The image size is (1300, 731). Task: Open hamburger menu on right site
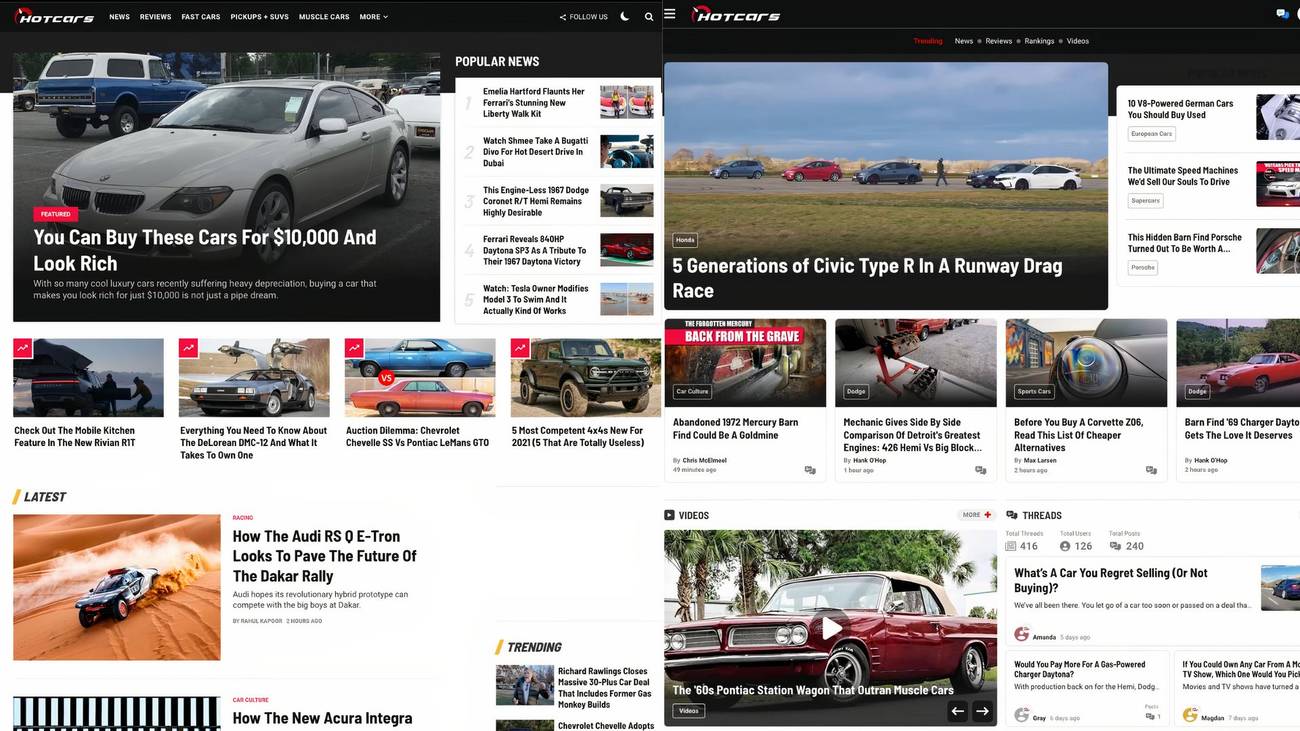(670, 14)
